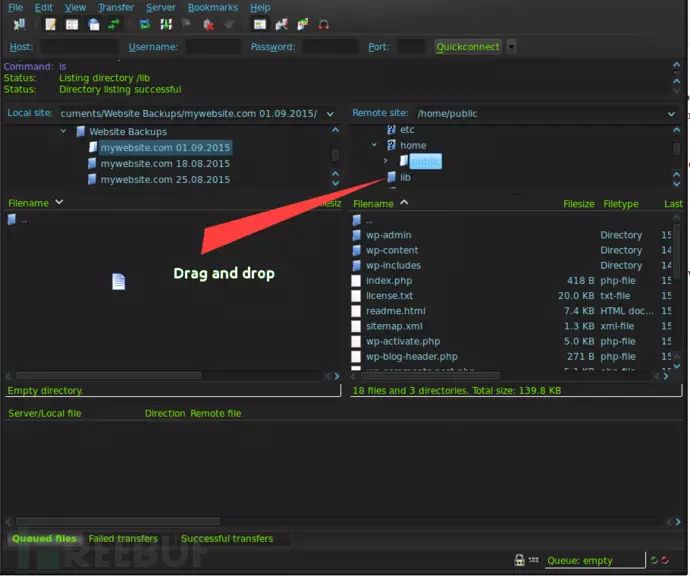Refresh the file and folder lists
The width and height of the screenshot is (690, 576).
click(145, 25)
